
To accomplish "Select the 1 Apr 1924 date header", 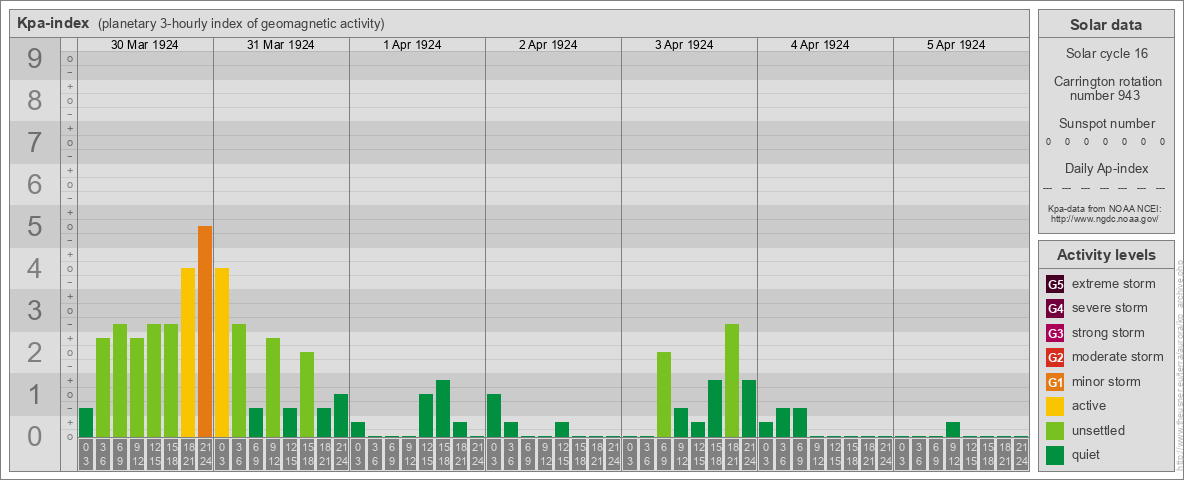I will click(412, 45).
